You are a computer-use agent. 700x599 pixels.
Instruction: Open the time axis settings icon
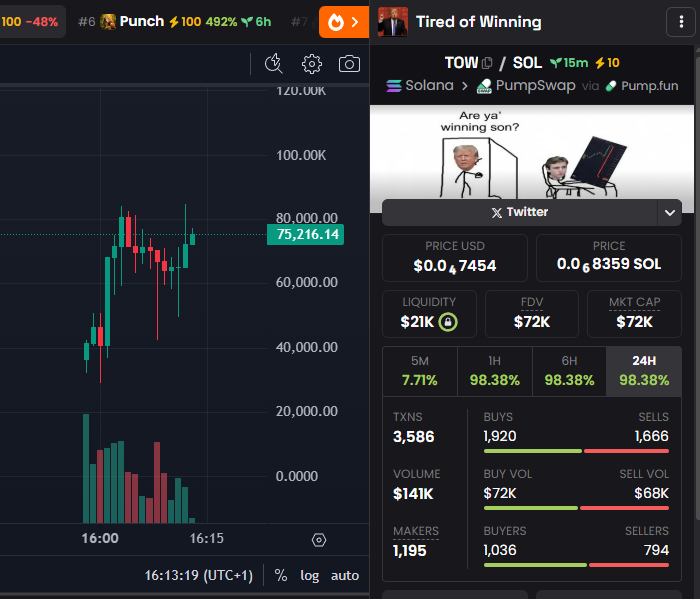[319, 540]
